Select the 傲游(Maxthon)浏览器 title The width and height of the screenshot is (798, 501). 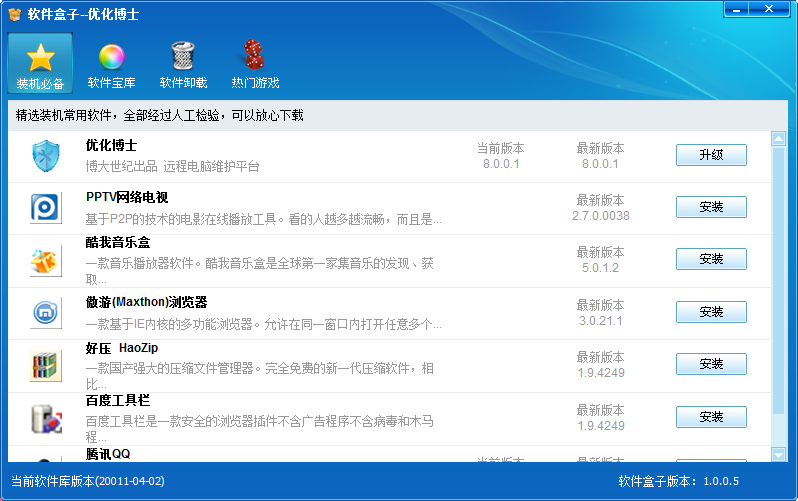[147, 302]
